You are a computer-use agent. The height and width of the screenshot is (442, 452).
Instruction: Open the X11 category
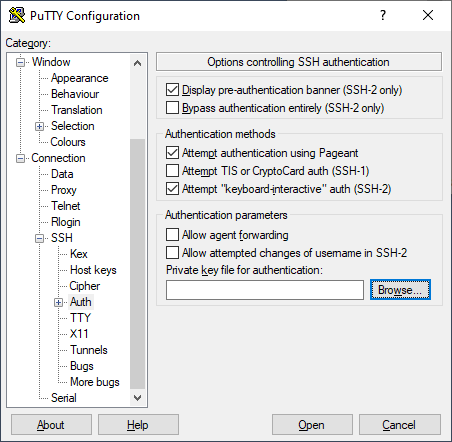(x=79, y=334)
